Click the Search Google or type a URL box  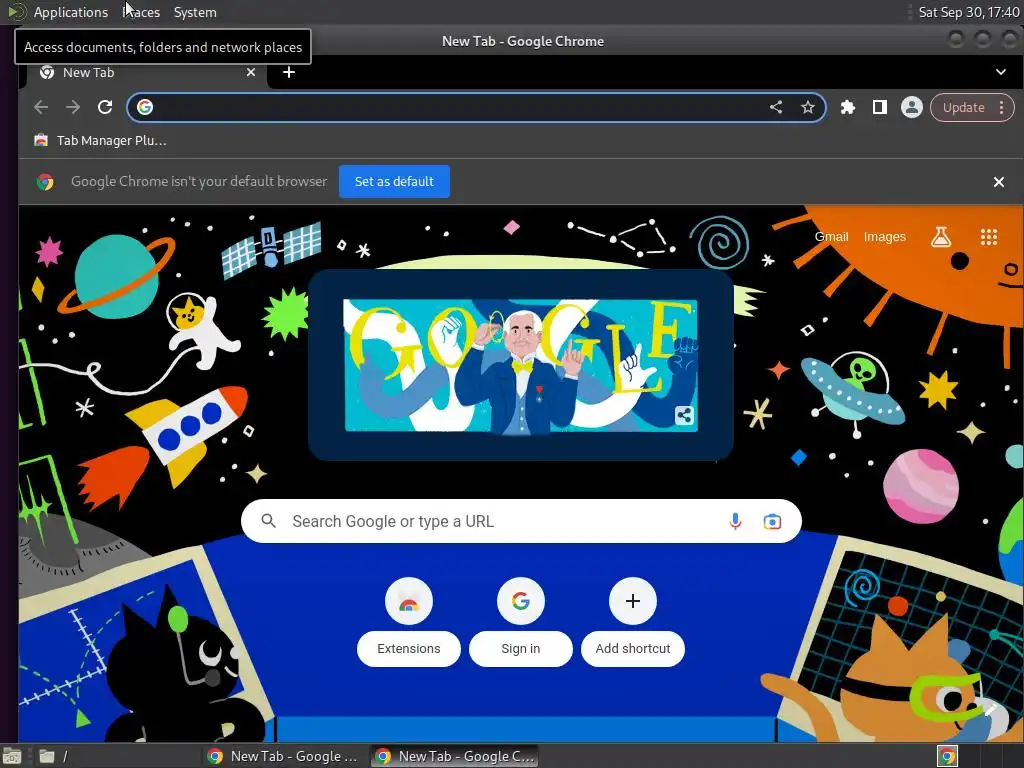tap(521, 521)
